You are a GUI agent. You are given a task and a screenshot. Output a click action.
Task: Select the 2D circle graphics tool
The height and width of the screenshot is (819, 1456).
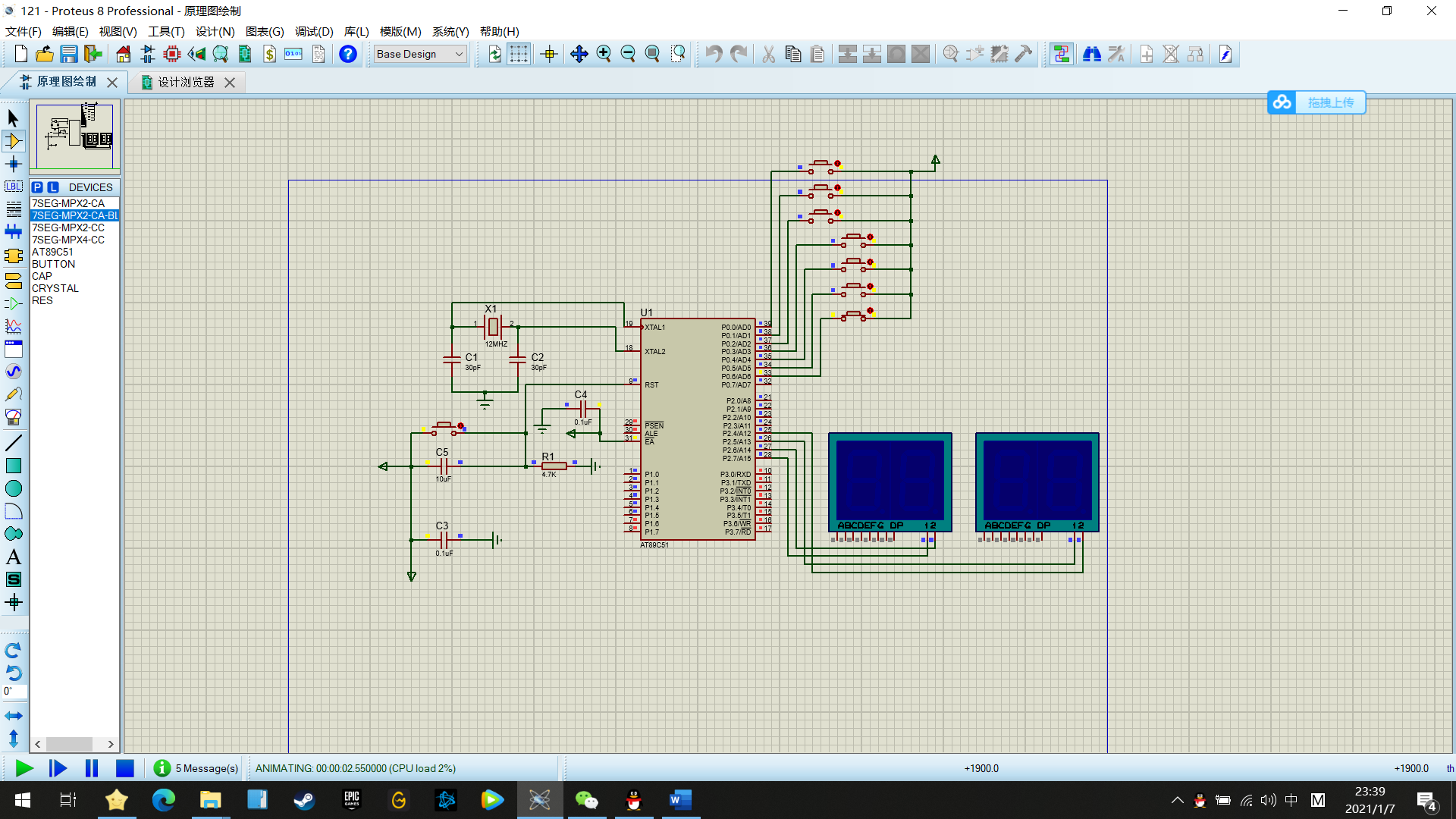coord(13,488)
